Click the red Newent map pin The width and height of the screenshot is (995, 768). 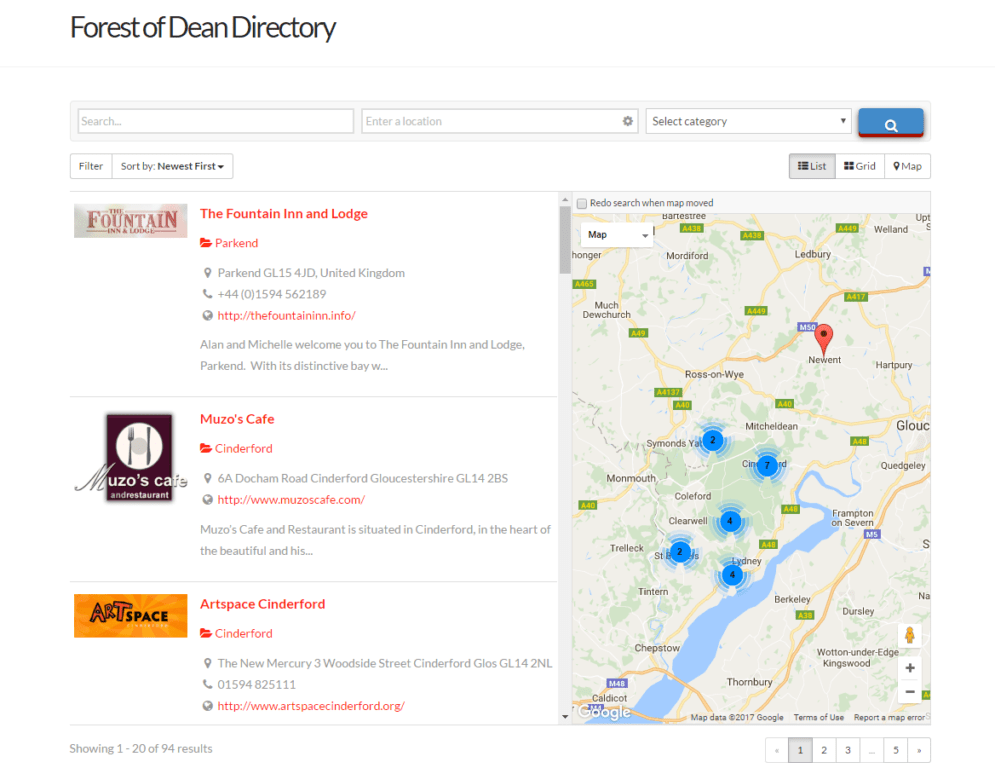[824, 340]
